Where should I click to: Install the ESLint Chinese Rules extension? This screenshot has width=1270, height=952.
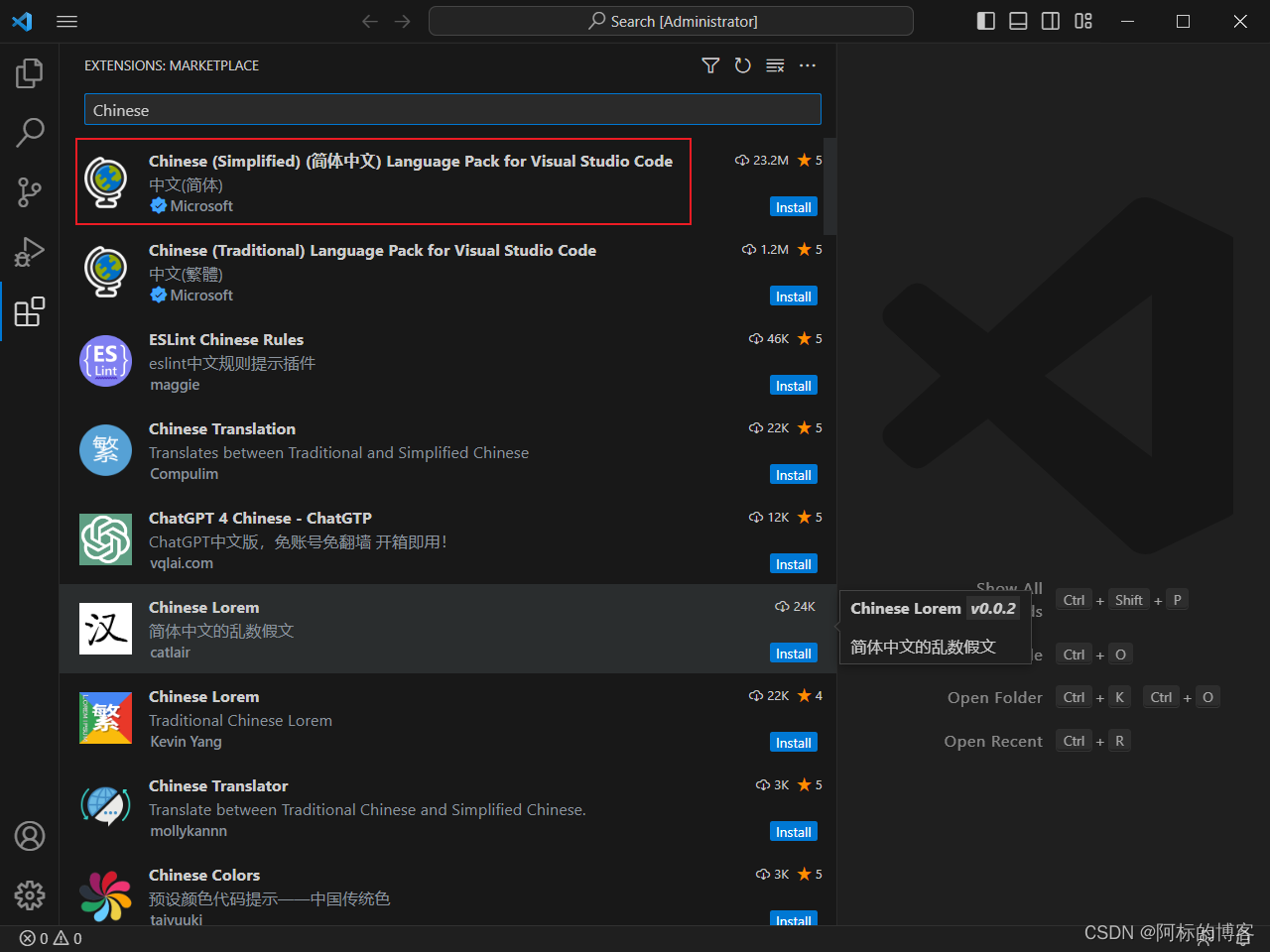tap(793, 385)
